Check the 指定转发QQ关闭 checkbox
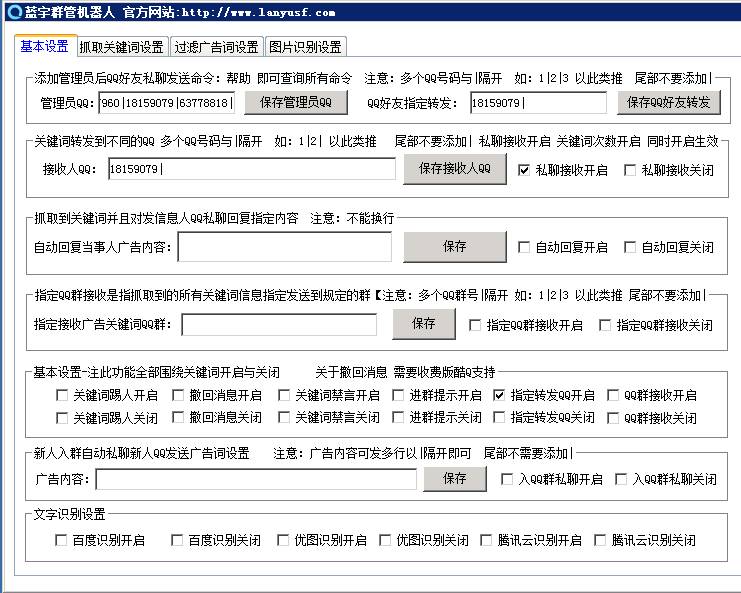The image size is (741, 593). pyautogui.click(x=499, y=417)
